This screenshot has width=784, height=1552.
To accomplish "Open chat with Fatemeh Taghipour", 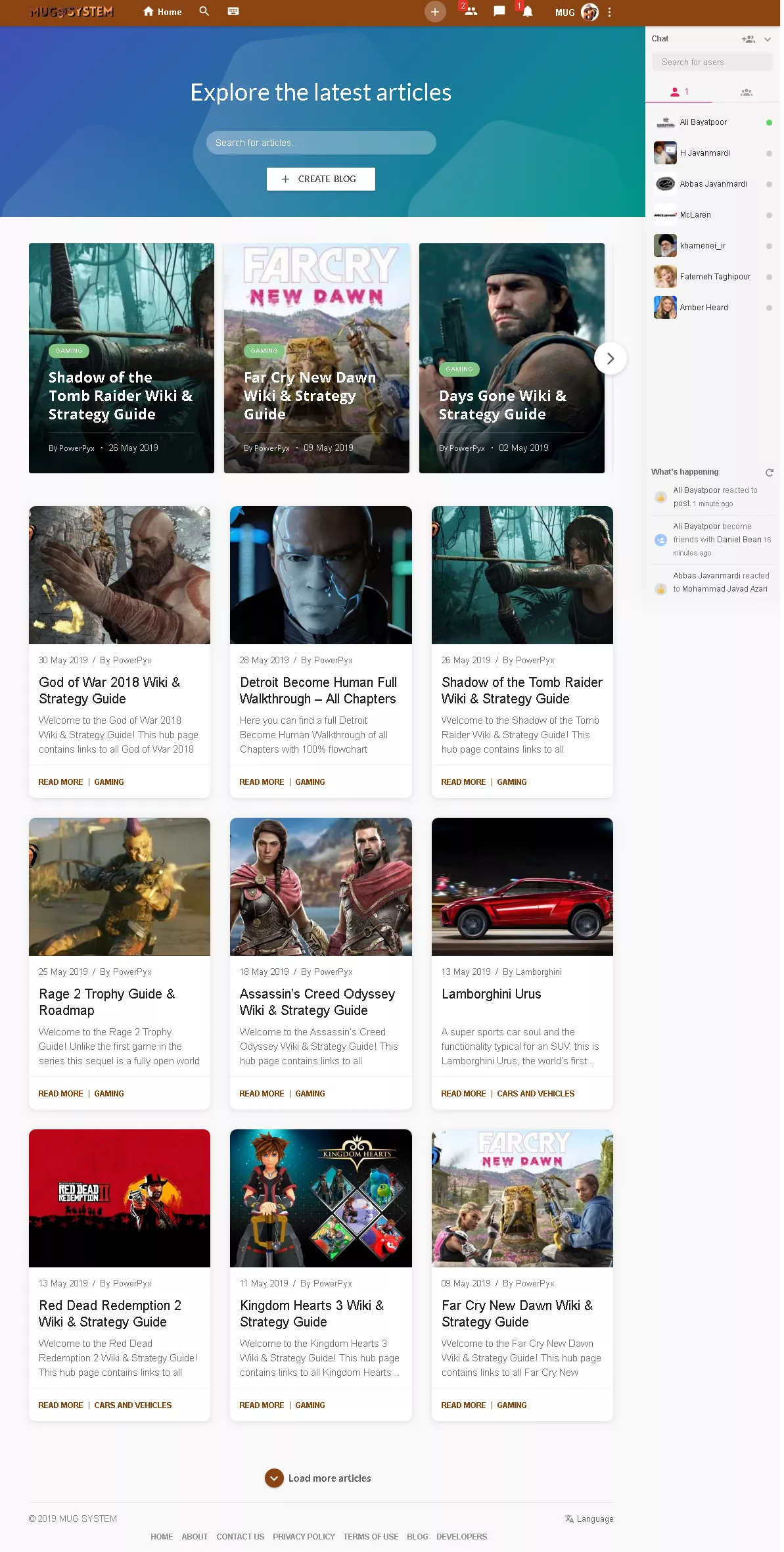I will [712, 277].
